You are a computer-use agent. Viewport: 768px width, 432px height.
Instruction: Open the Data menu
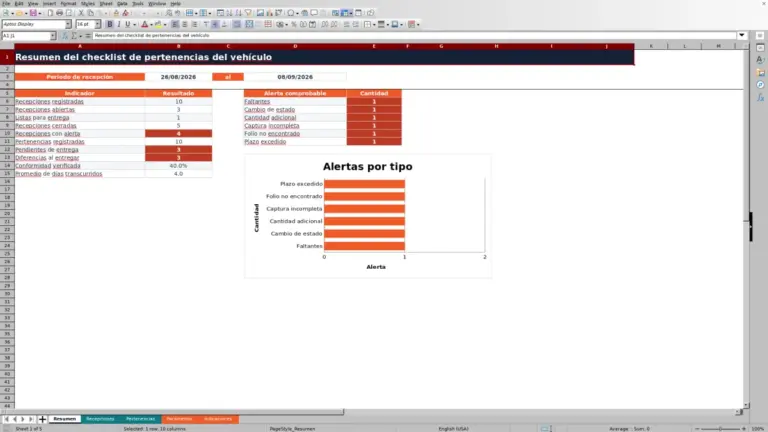tap(122, 3)
